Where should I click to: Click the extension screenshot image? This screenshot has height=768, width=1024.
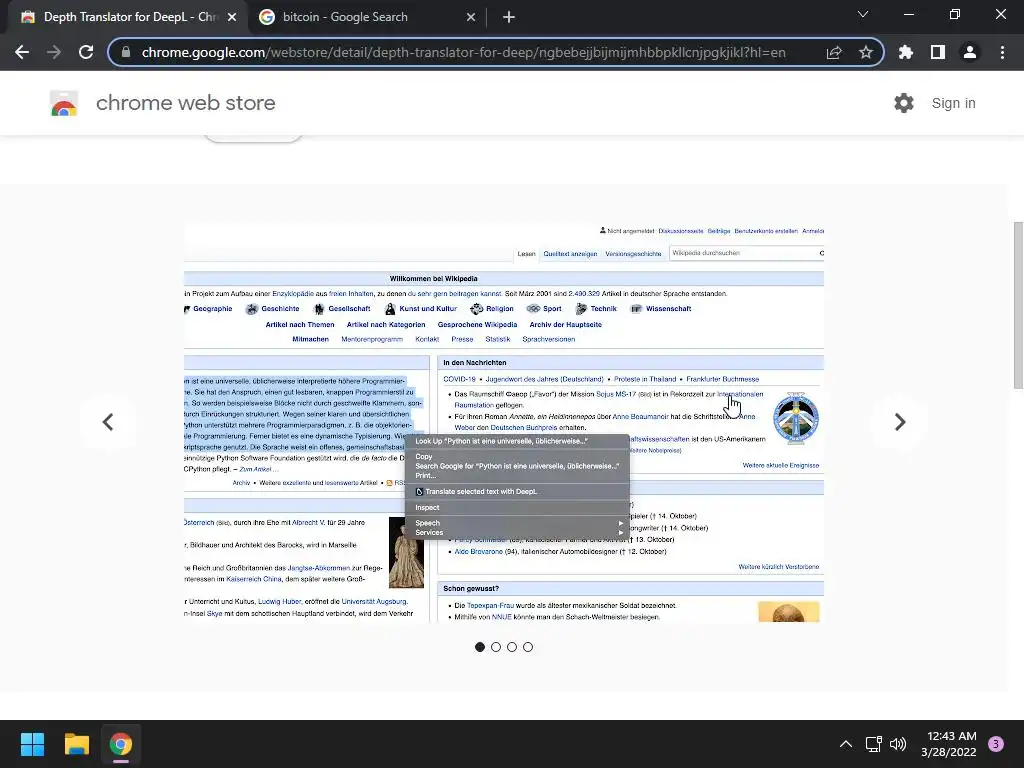point(504,423)
